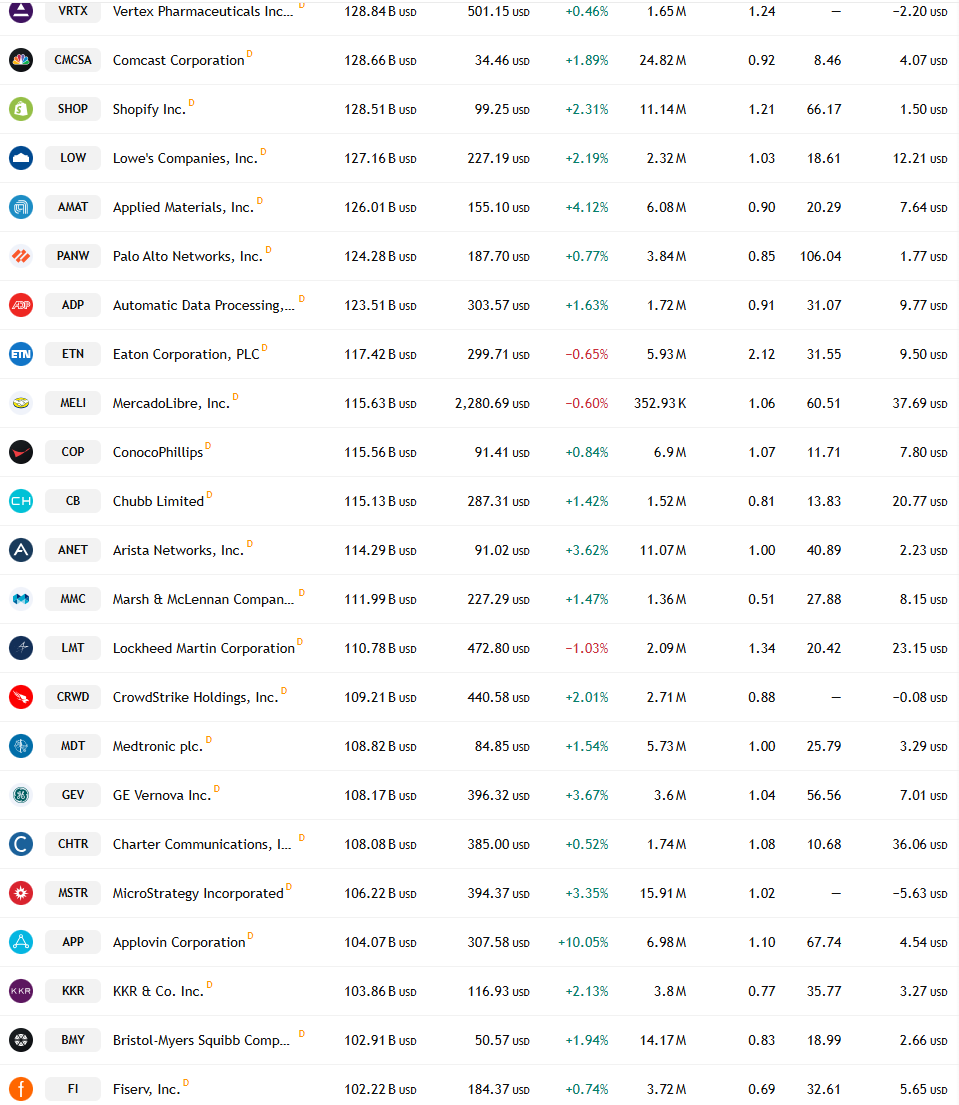
Task: Open the CMCSA ticker badge
Action: point(73,60)
